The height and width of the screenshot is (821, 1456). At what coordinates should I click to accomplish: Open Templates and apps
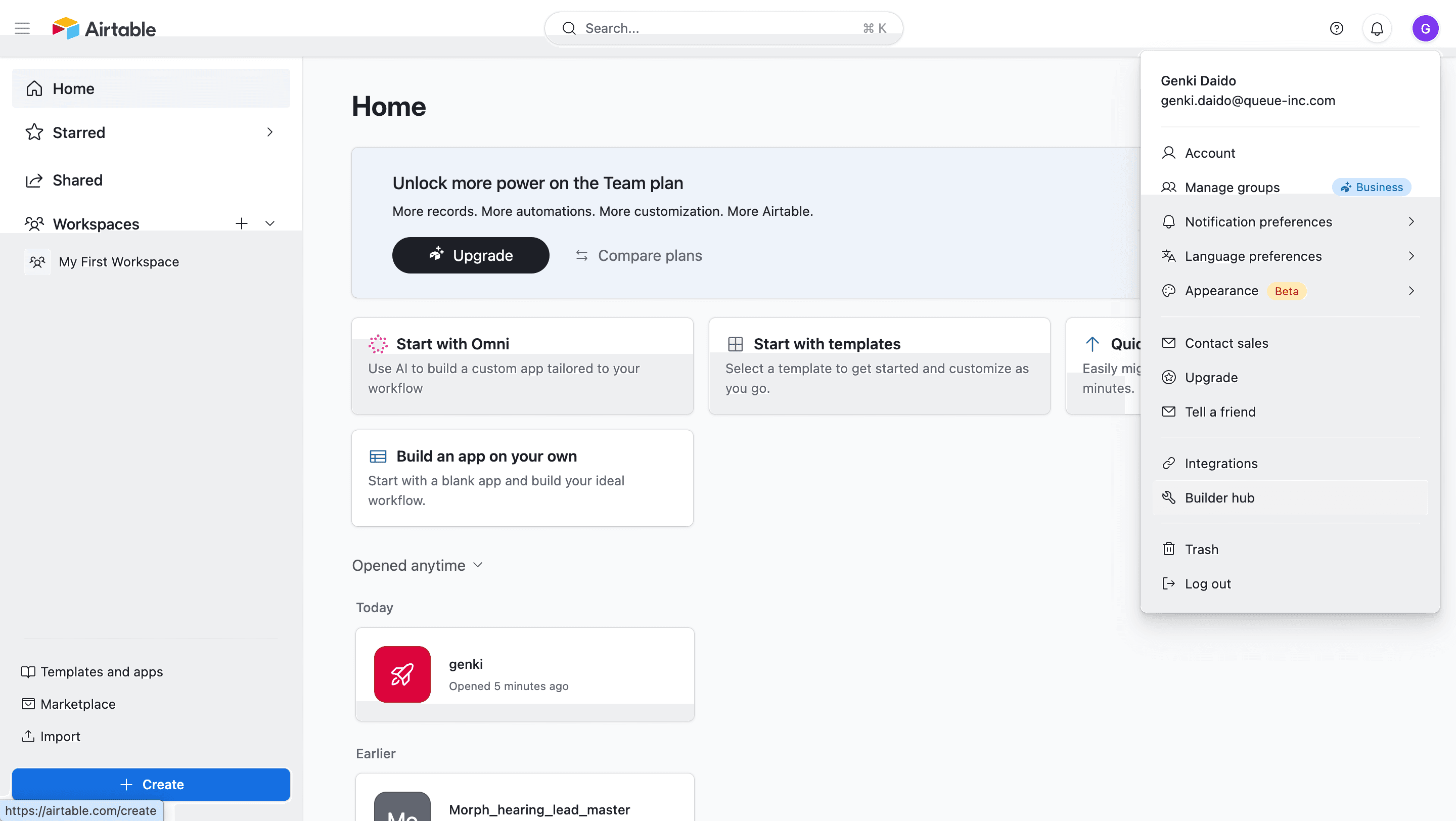pos(92,671)
